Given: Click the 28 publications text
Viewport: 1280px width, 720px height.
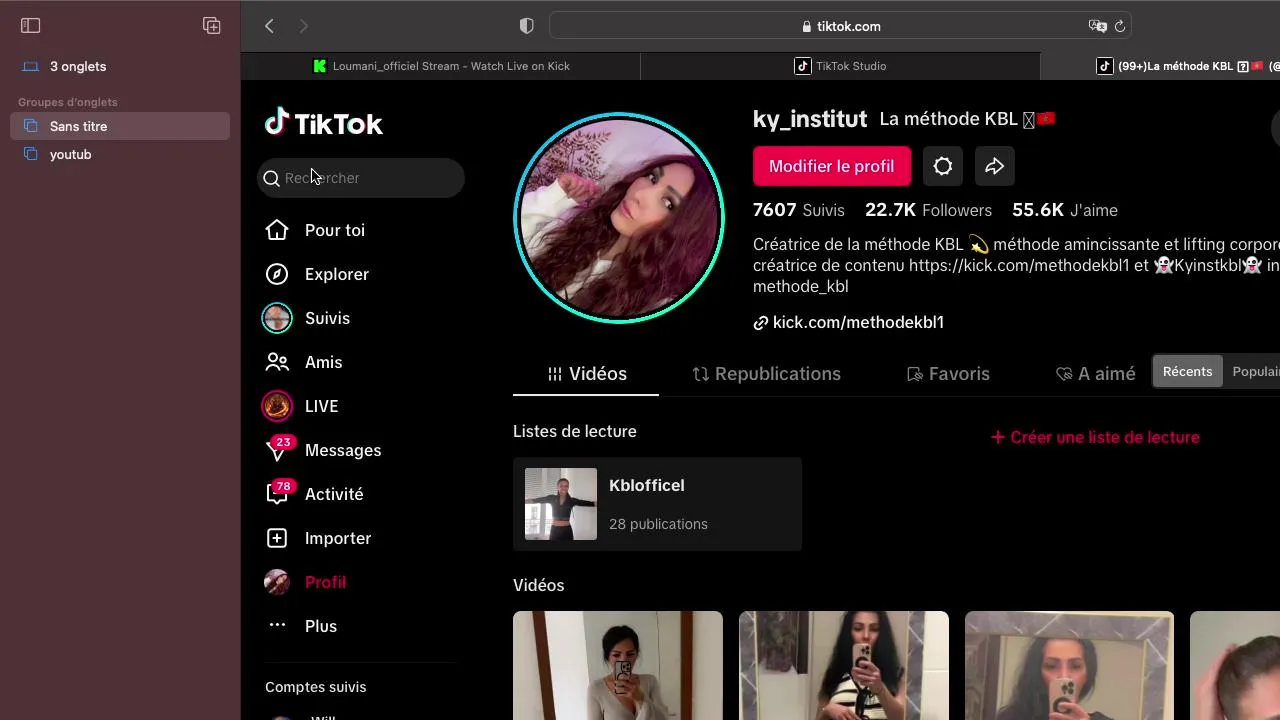Looking at the screenshot, I should click(x=658, y=524).
